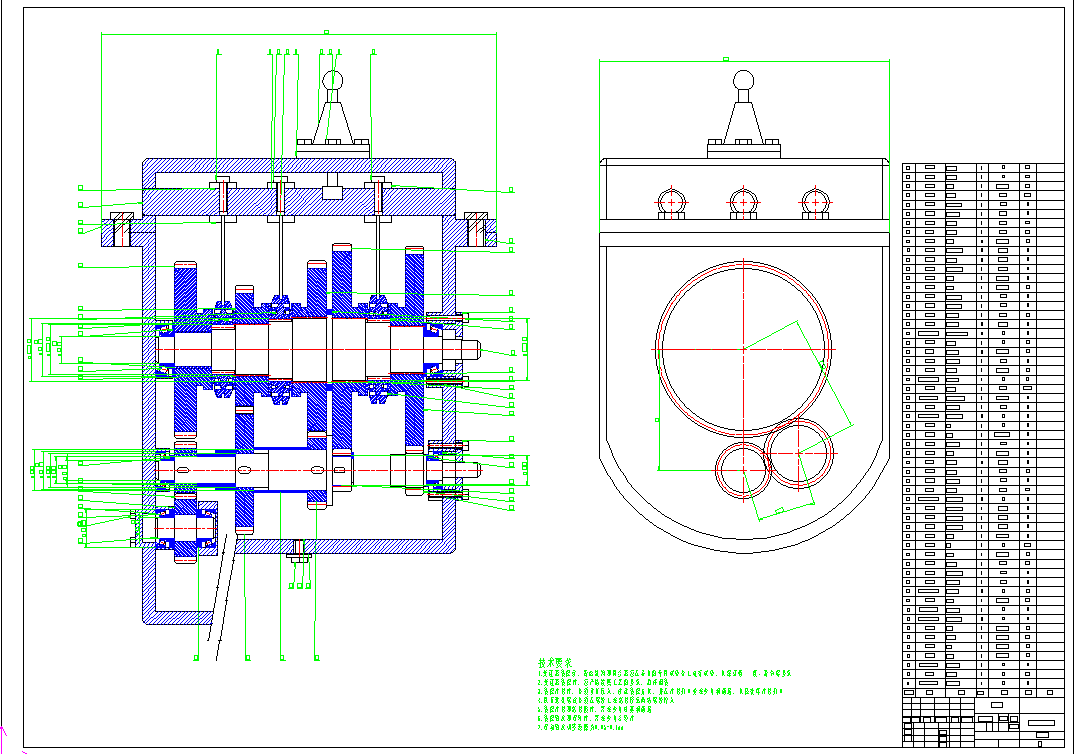Select the main shaft's protruding right end
1074x754 pixels.
point(470,349)
